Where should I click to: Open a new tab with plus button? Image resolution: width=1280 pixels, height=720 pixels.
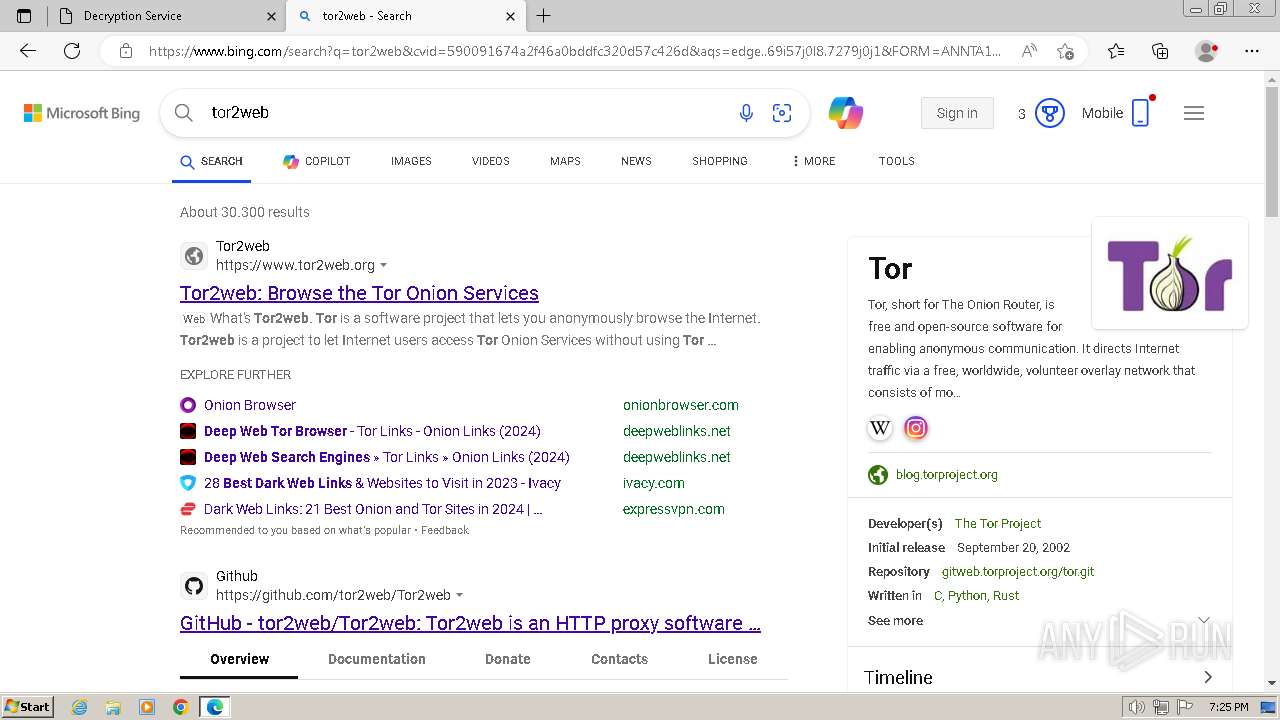(544, 16)
